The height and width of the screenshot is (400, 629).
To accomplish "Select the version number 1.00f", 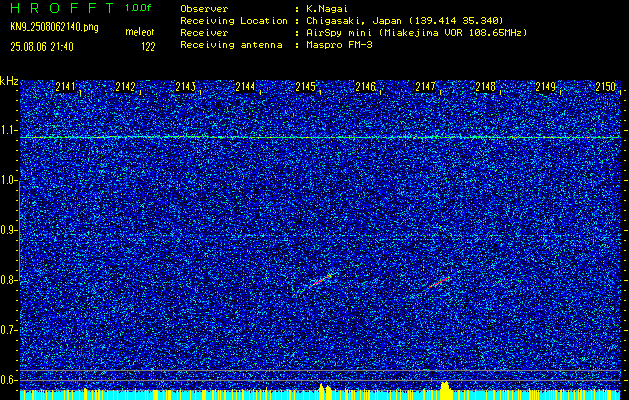I will [138, 8].
